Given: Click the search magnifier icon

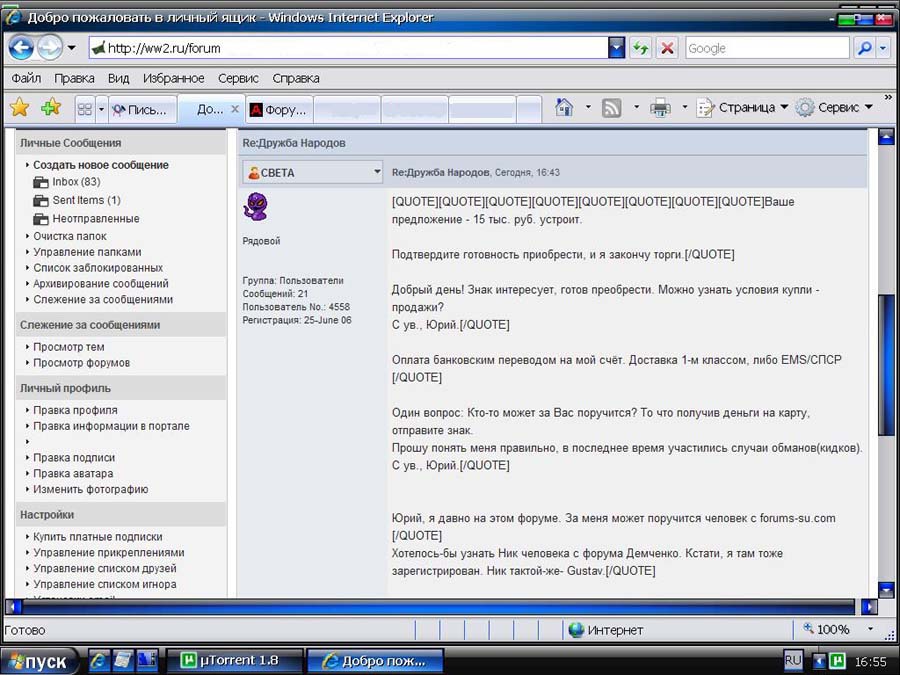Looking at the screenshot, I should tap(863, 48).
